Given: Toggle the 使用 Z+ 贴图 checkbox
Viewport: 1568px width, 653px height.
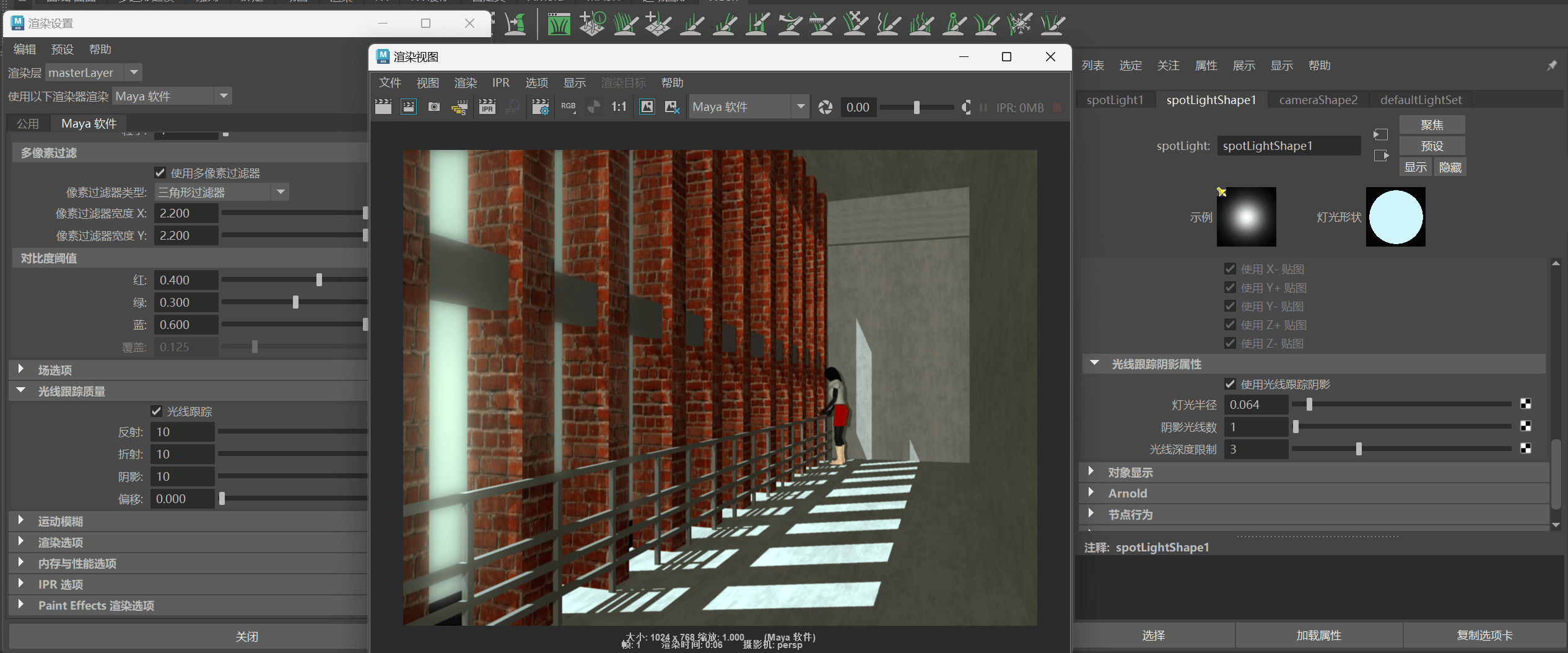Looking at the screenshot, I should click(x=1230, y=325).
